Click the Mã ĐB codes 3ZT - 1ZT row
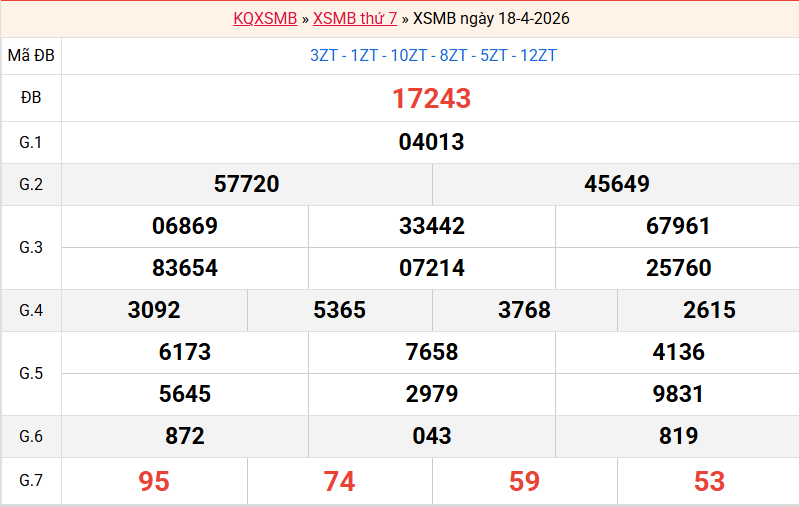 click(x=433, y=55)
